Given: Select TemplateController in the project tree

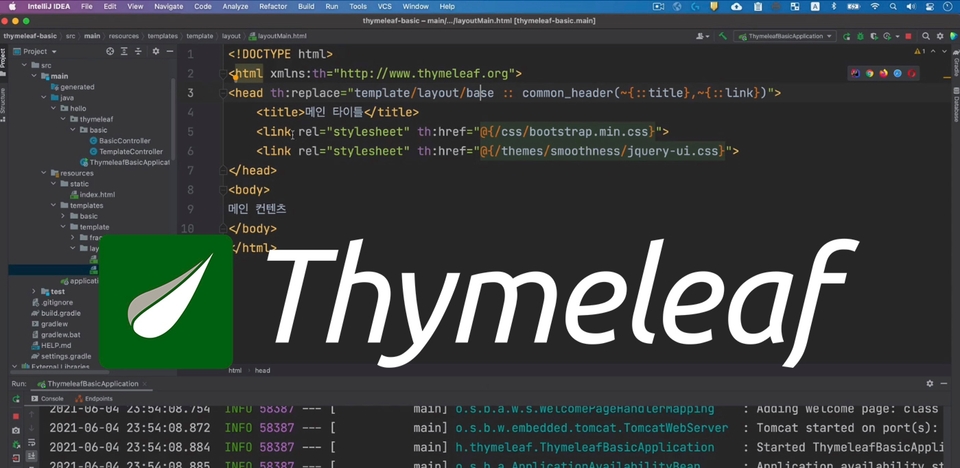Looking at the screenshot, I should point(126,151).
